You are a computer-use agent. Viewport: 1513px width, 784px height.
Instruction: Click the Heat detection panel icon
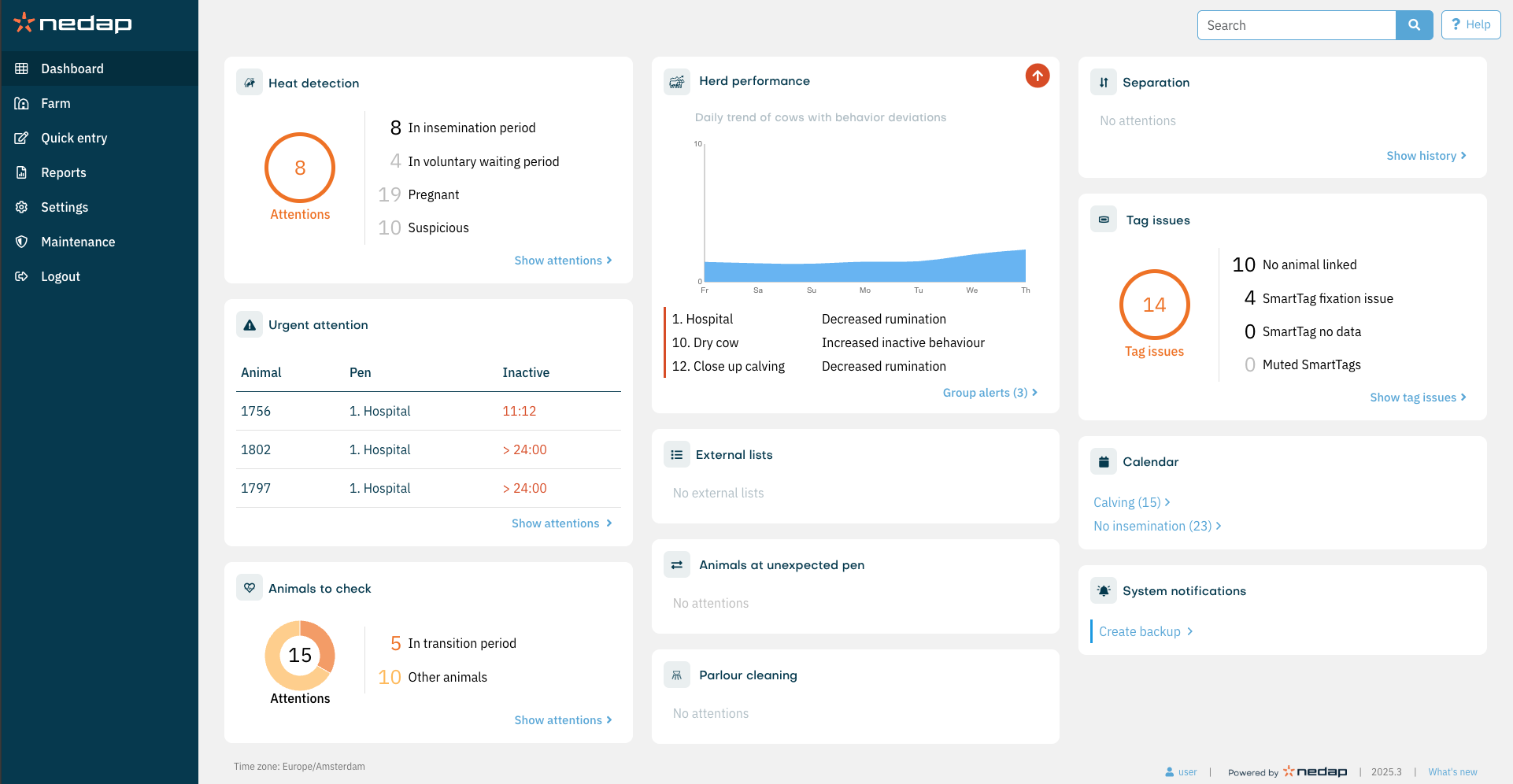coord(250,83)
